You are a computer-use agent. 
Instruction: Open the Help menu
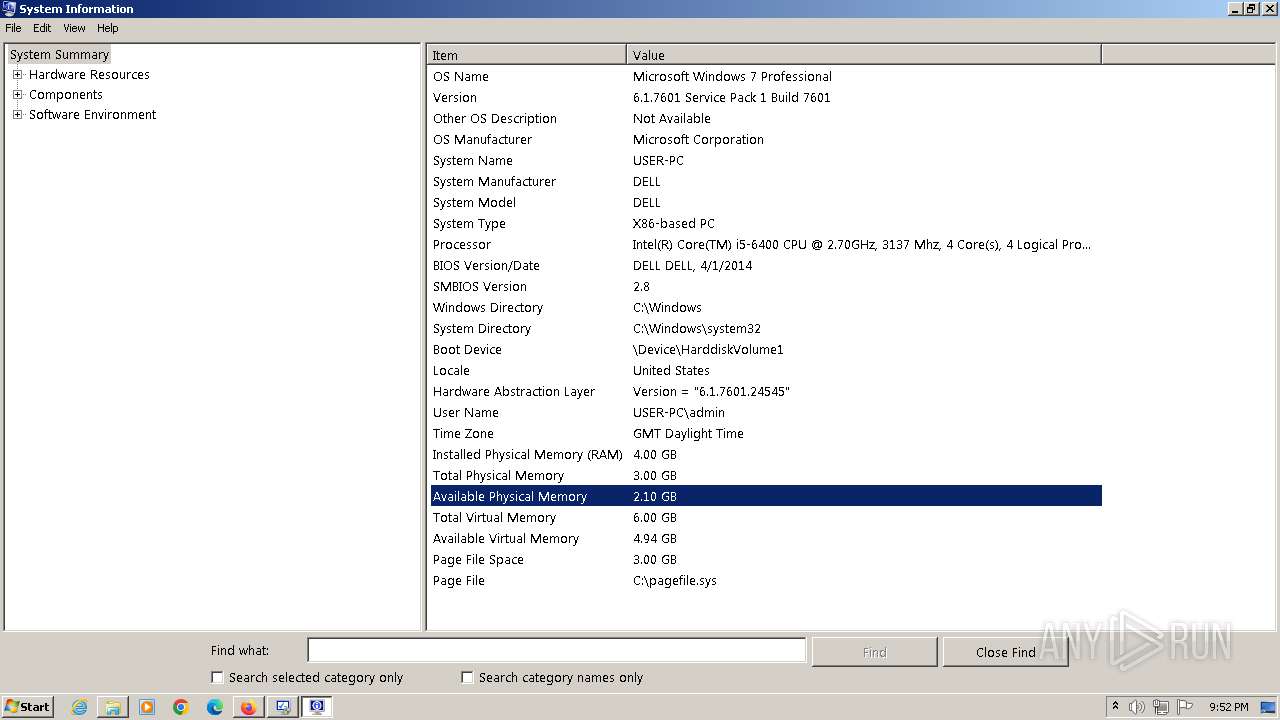coord(108,28)
